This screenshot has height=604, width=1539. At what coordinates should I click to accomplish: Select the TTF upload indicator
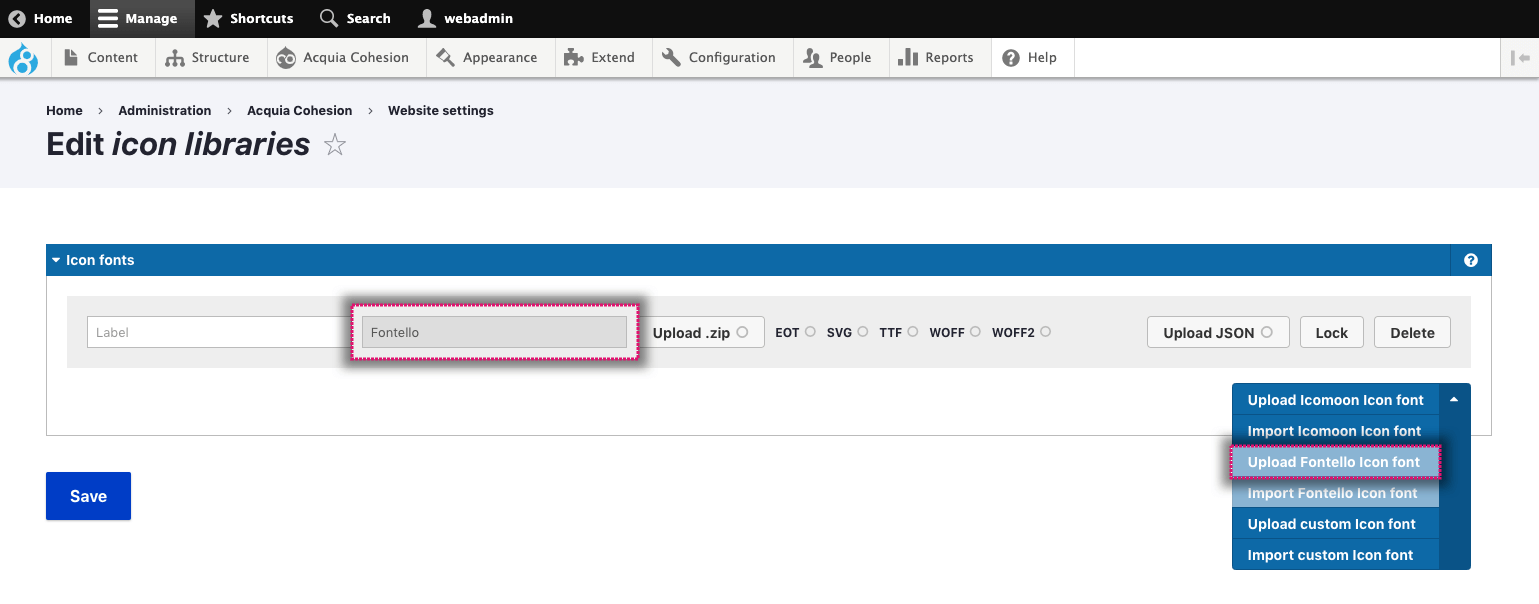click(913, 331)
